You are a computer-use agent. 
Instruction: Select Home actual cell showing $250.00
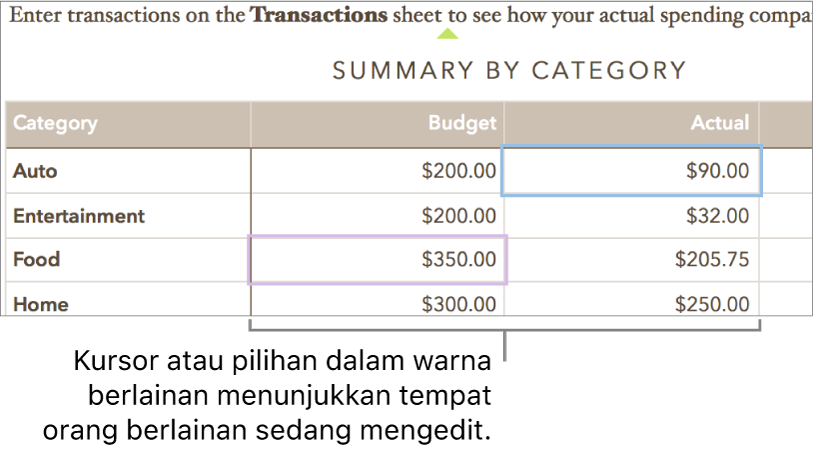pyautogui.click(x=631, y=303)
